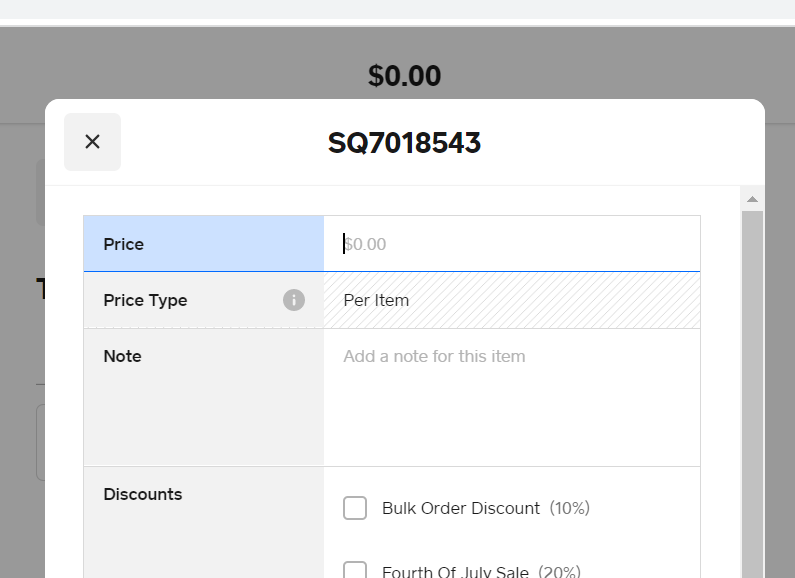This screenshot has height=578, width=795.
Task: Click the dialog's vertical scrollbar thumb
Action: (752, 390)
